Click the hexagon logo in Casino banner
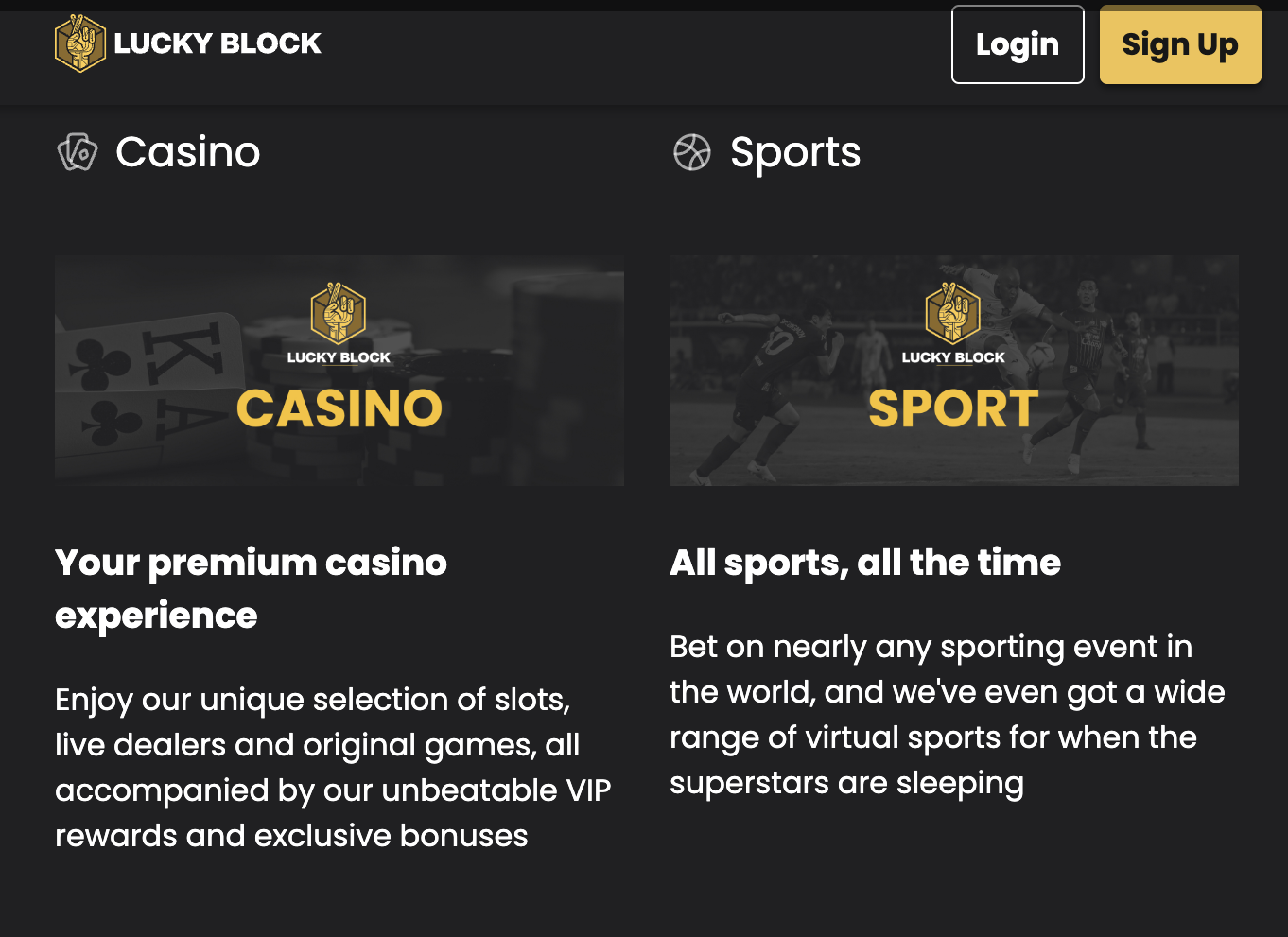 point(339,313)
